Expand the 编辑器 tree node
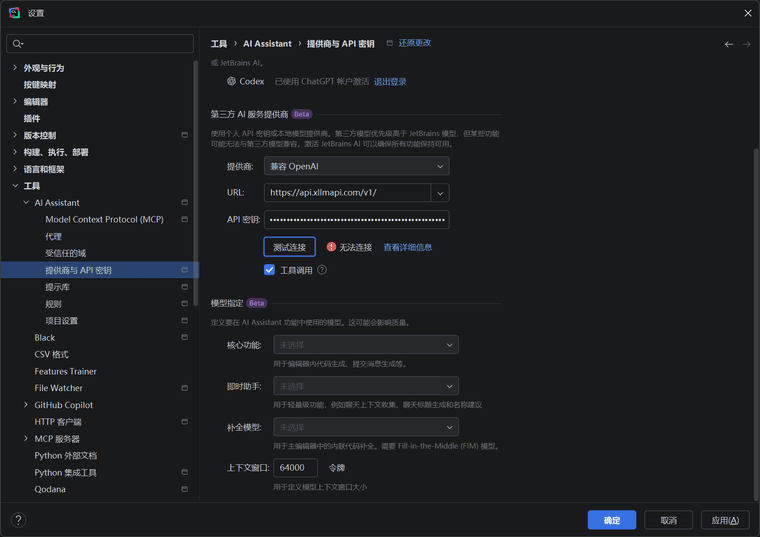This screenshot has height=537, width=760. point(15,101)
